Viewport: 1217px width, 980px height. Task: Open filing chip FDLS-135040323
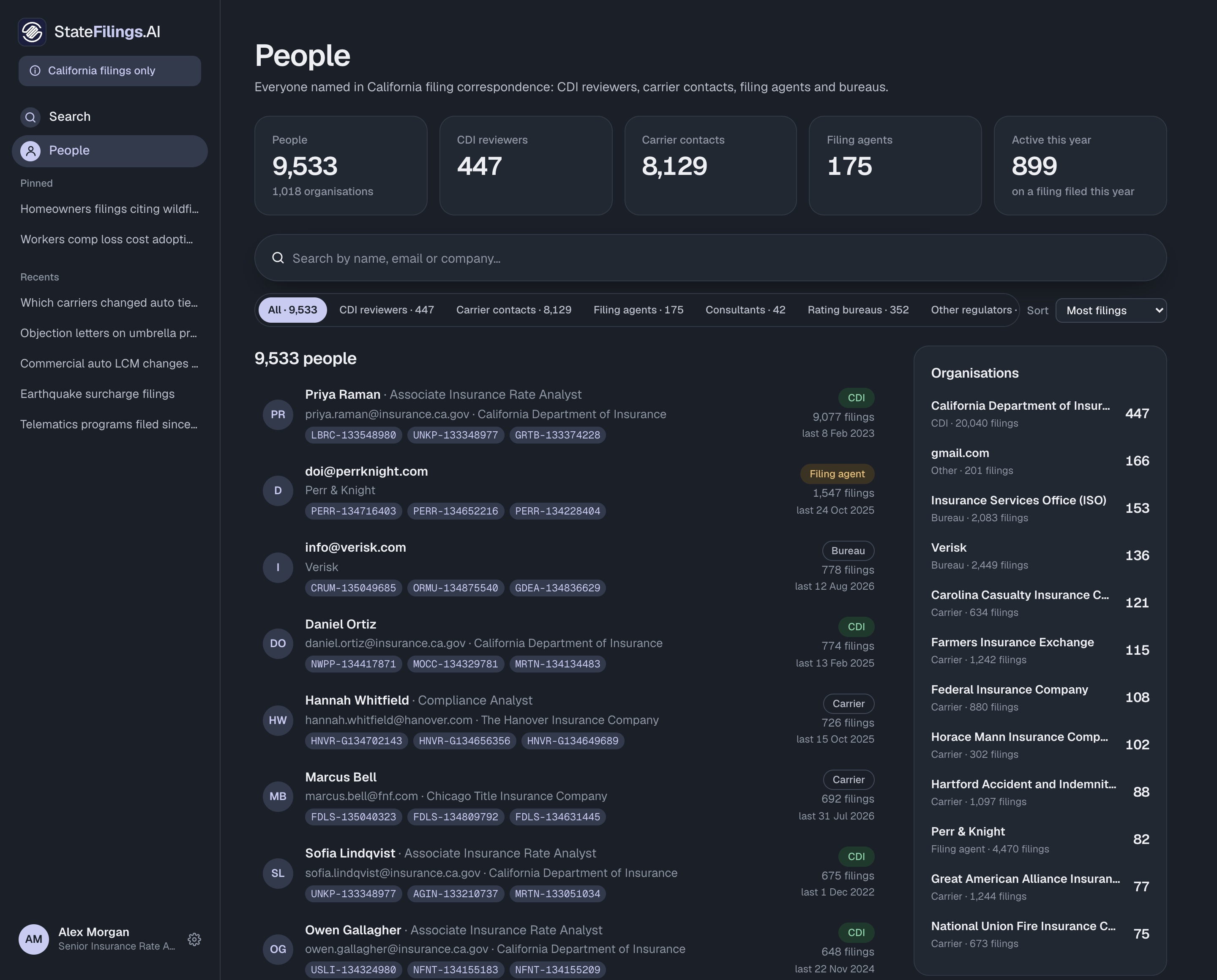tap(354, 817)
